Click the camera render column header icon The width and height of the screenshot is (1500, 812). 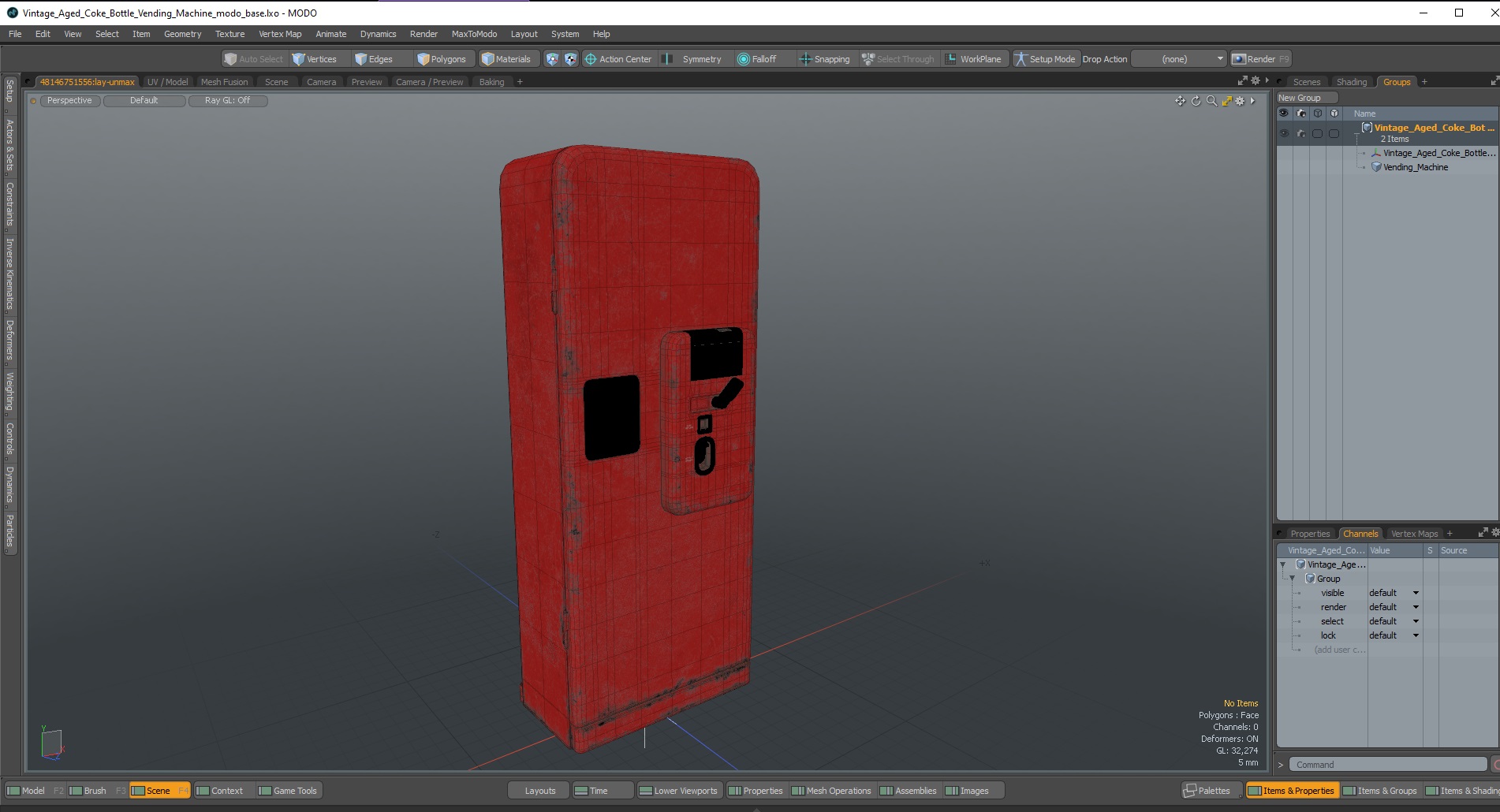1301,114
